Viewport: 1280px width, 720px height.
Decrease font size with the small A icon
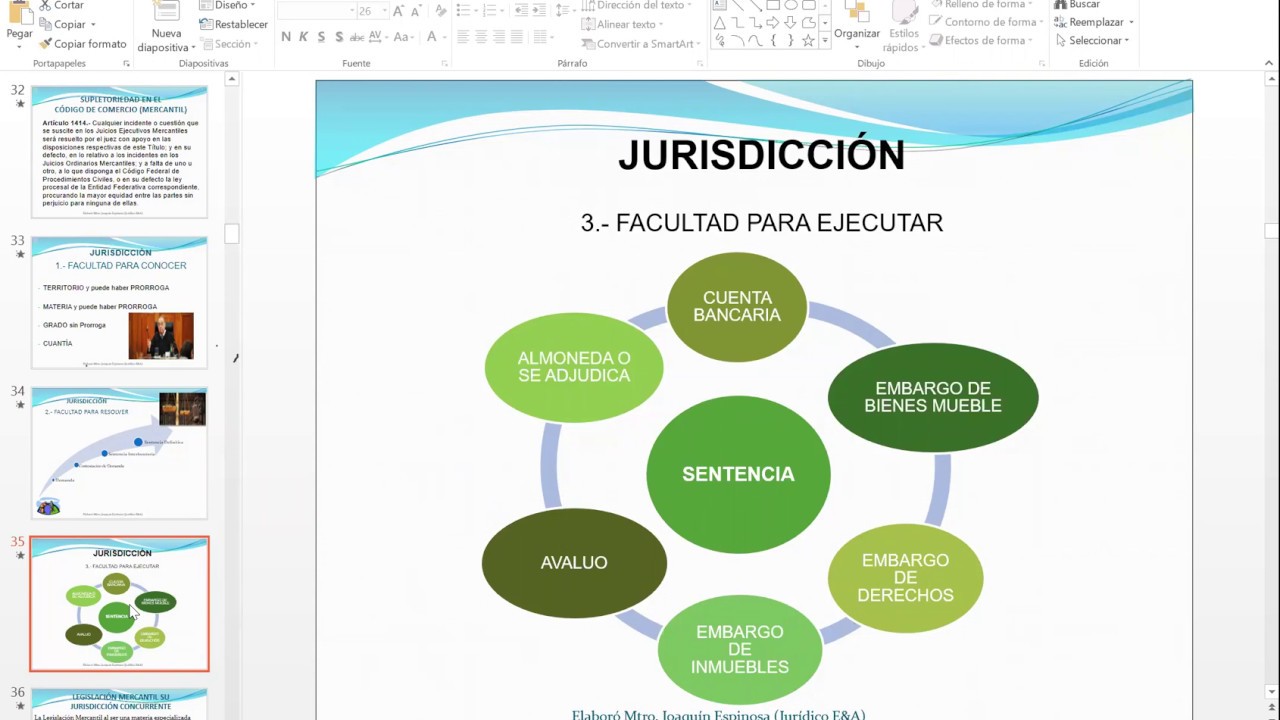(x=416, y=11)
